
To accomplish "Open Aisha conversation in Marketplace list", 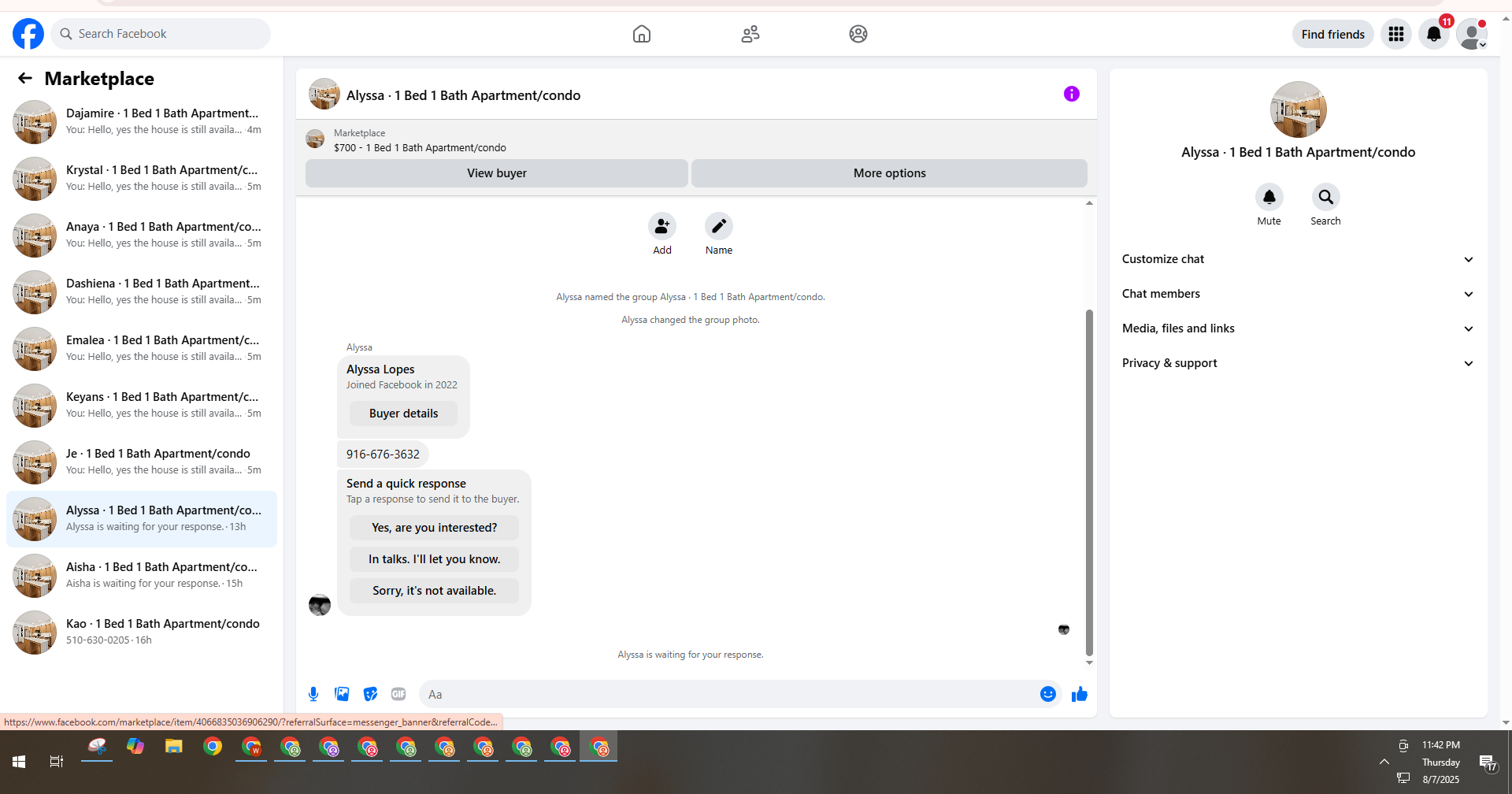I will click(142, 576).
